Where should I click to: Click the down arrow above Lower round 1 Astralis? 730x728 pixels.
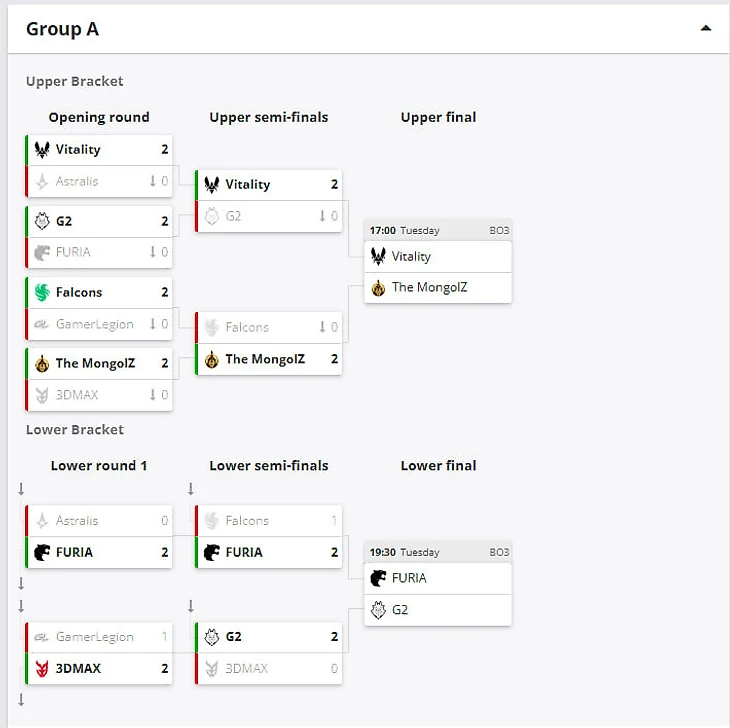tap(21, 489)
